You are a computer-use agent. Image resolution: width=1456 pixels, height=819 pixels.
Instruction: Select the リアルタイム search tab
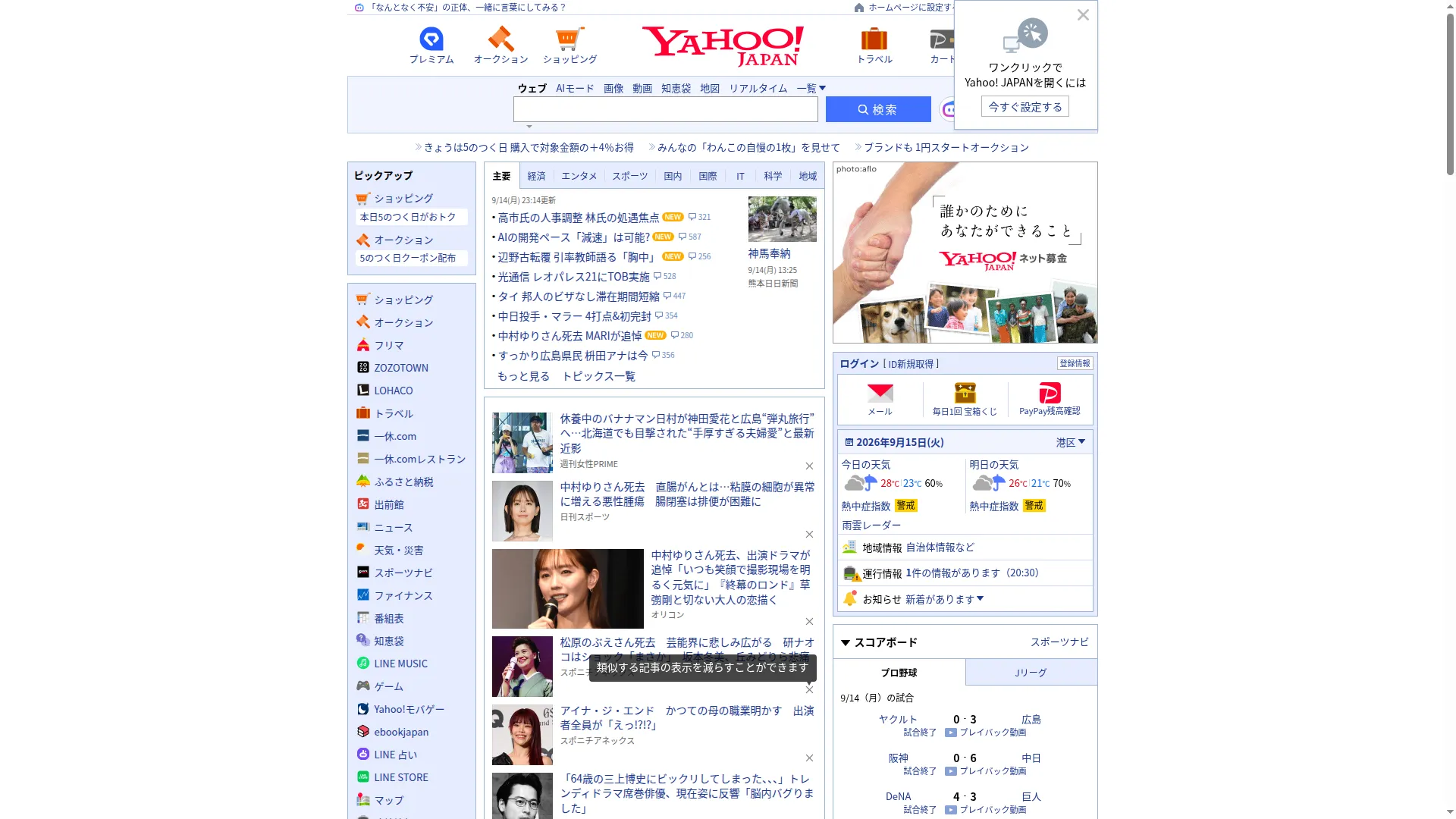pyautogui.click(x=758, y=88)
